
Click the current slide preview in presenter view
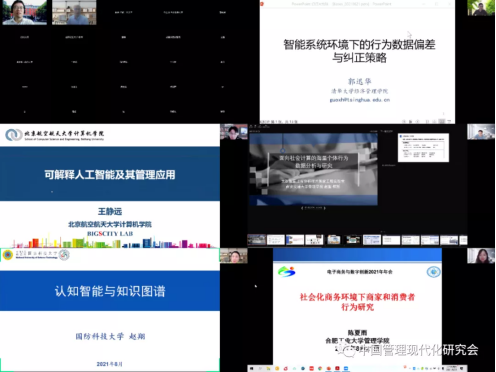[313, 169]
